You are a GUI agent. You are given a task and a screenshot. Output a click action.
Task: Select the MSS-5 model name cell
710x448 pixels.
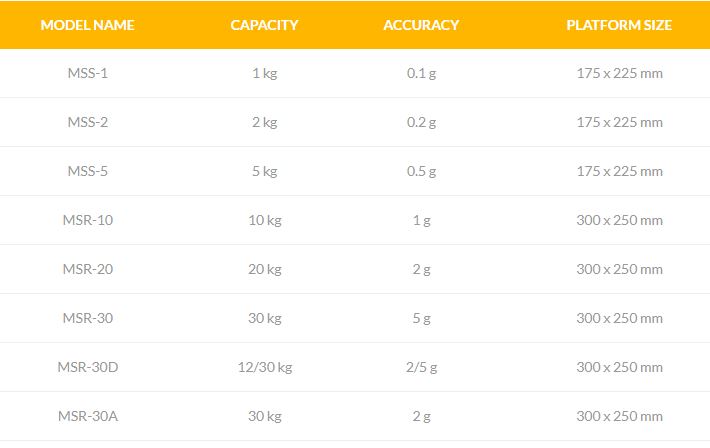click(87, 171)
